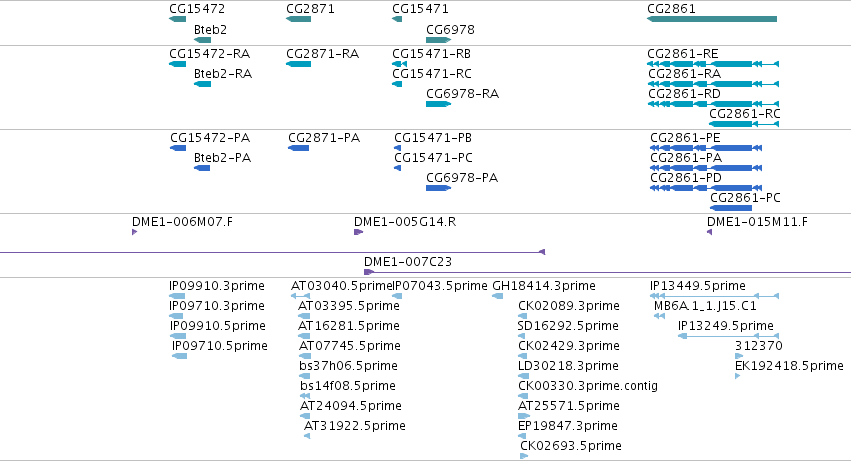Select EST EK192418.5prime
Viewport: 851px width, 461px height.
789,367
